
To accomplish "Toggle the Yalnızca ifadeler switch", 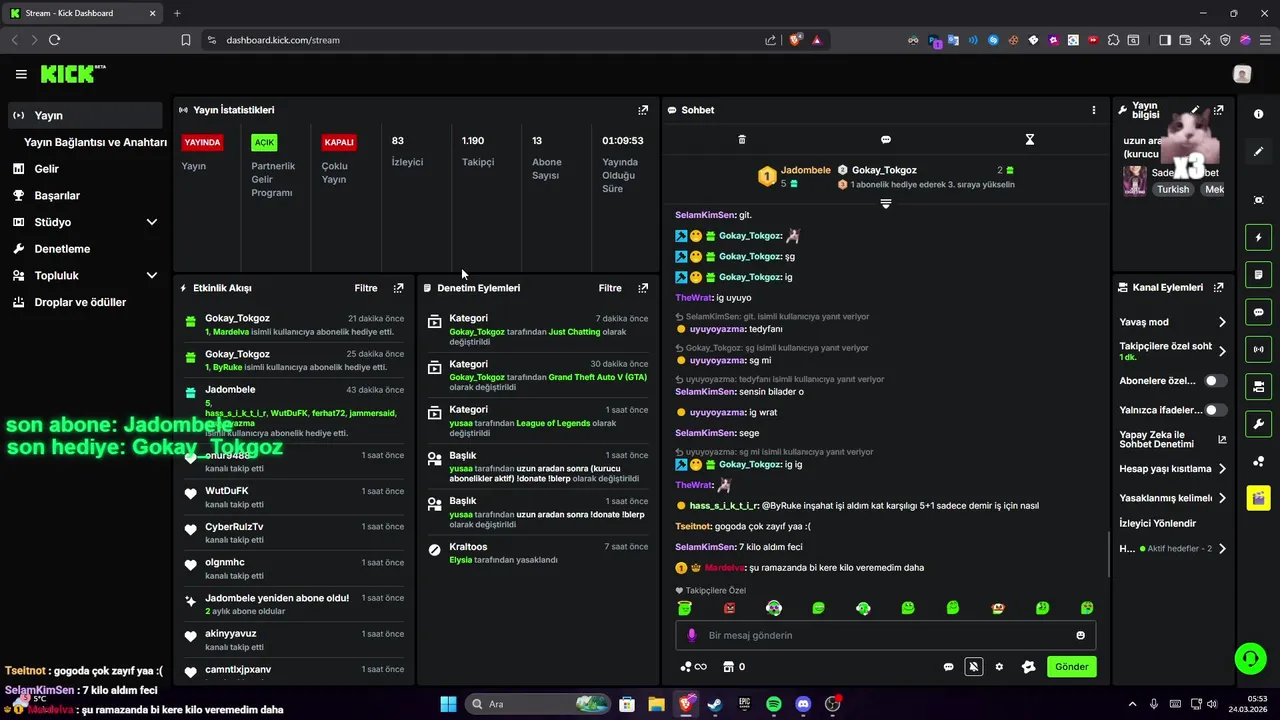I will [x=1215, y=410].
